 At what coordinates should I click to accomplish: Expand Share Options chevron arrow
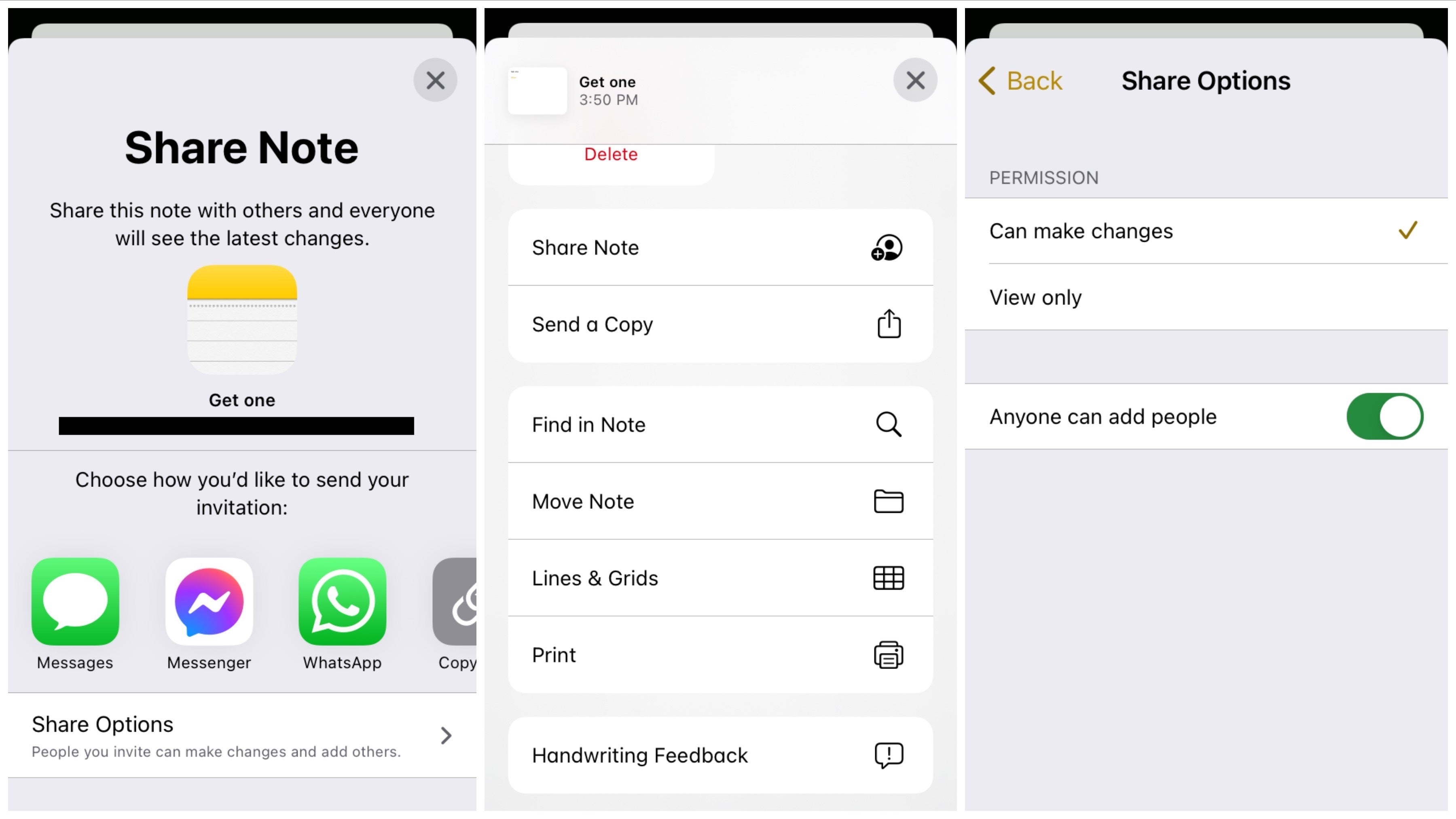(x=446, y=735)
